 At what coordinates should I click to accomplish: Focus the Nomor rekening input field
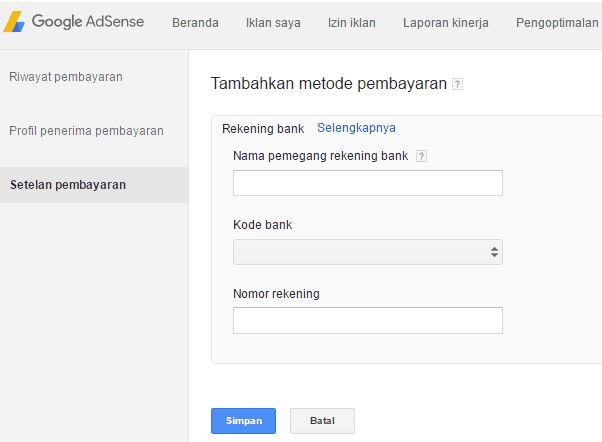coord(367,320)
